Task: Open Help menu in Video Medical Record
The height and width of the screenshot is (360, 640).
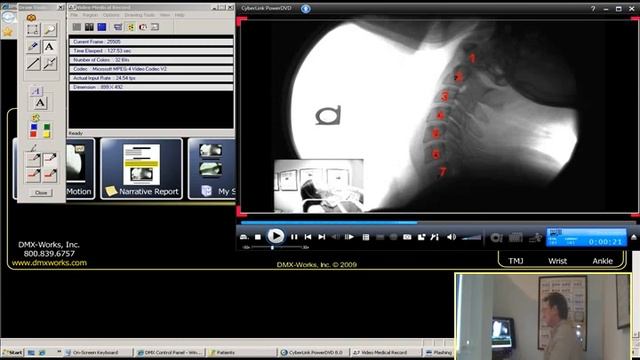Action: point(179,15)
